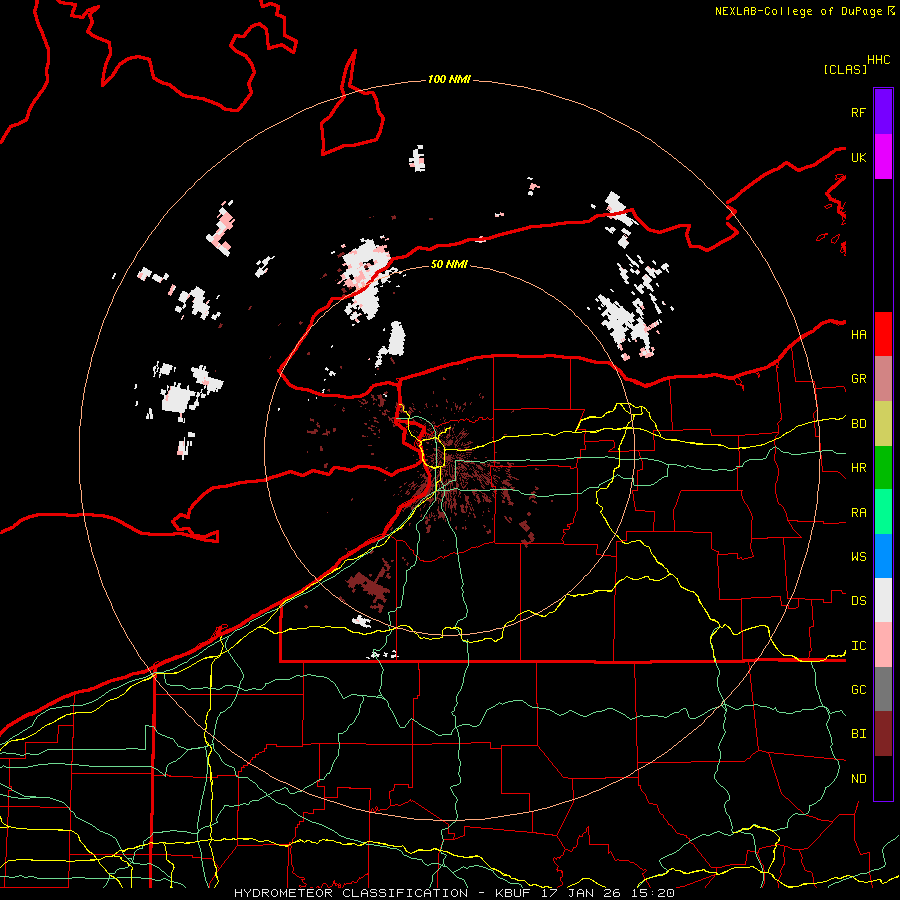Click the ND legend label
The image size is (900, 900).
click(x=858, y=779)
